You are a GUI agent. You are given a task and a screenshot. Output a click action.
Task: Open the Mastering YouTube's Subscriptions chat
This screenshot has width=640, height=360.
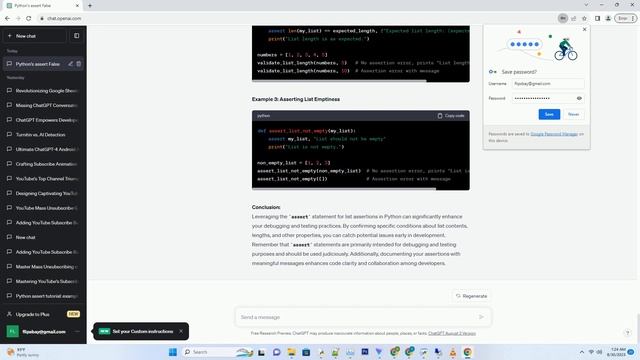coord(43,281)
